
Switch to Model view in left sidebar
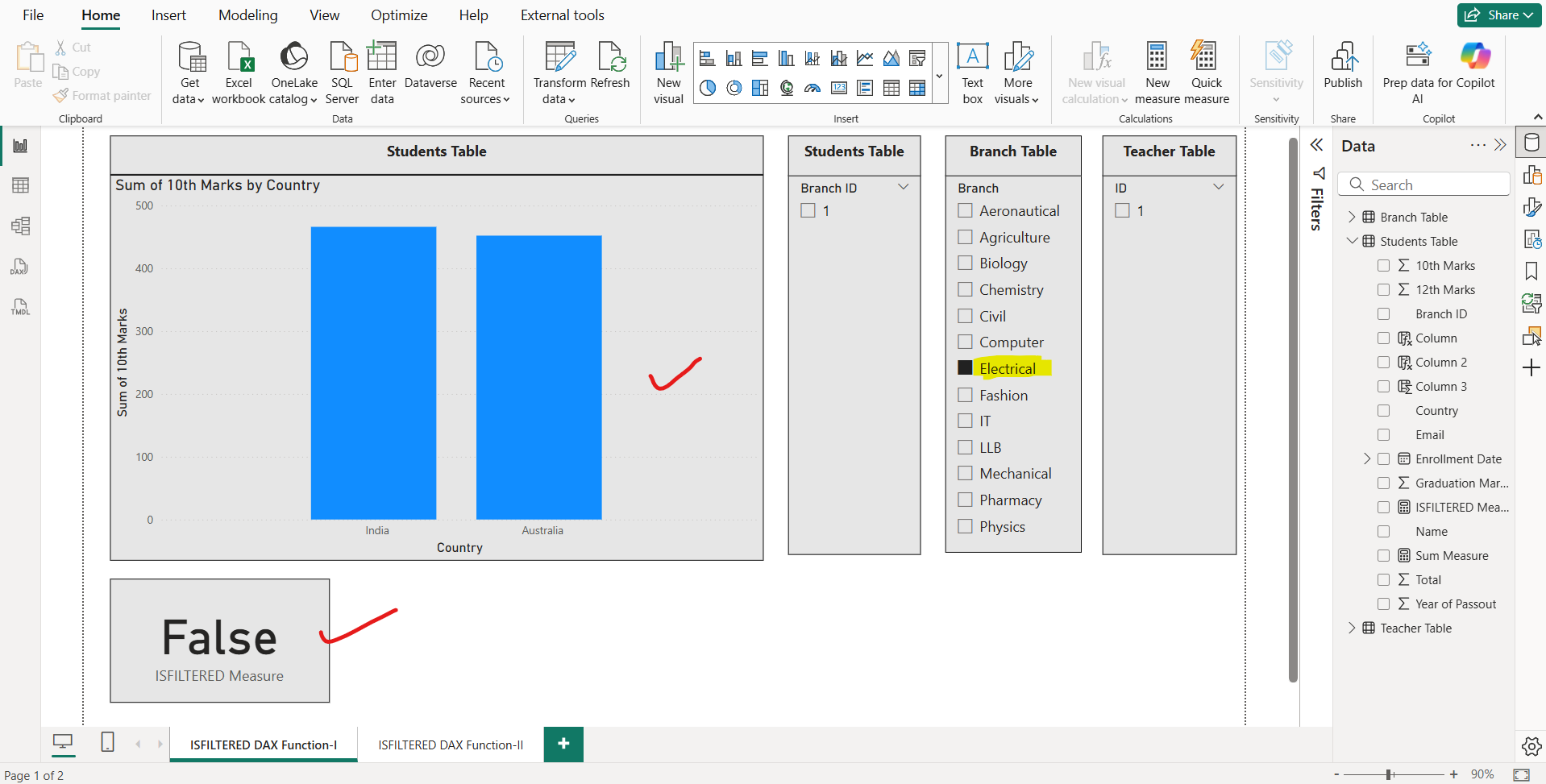(20, 226)
